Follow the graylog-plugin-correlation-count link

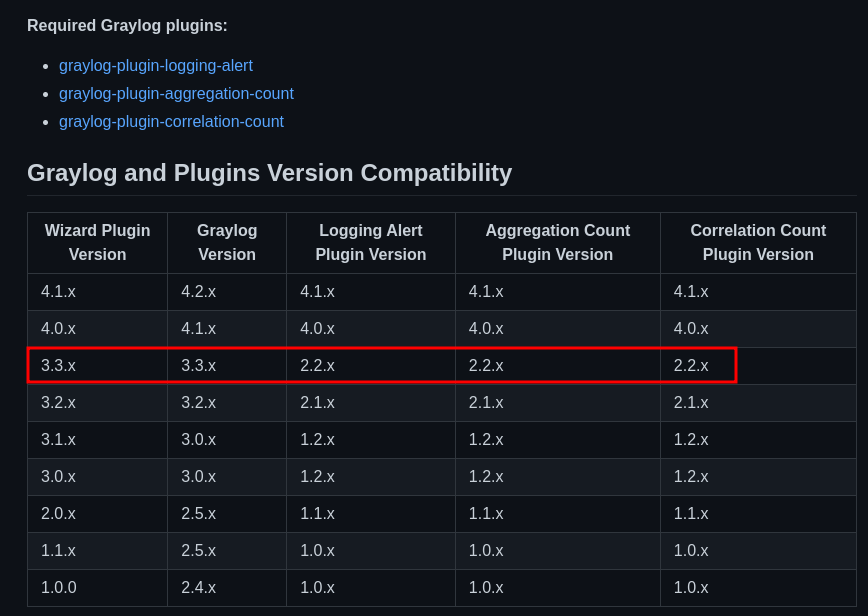tap(171, 122)
